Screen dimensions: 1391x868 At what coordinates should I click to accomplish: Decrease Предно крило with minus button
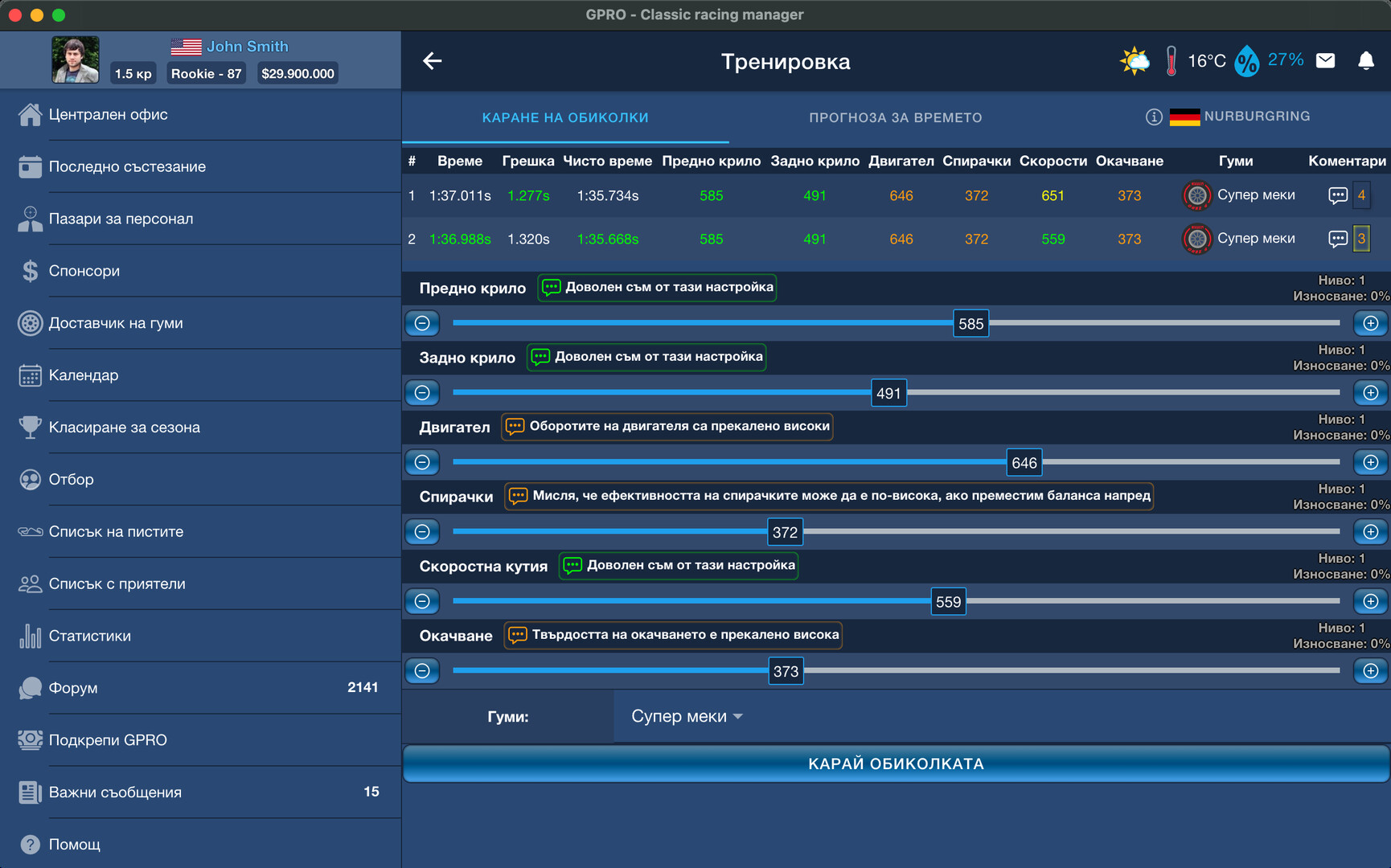(422, 323)
